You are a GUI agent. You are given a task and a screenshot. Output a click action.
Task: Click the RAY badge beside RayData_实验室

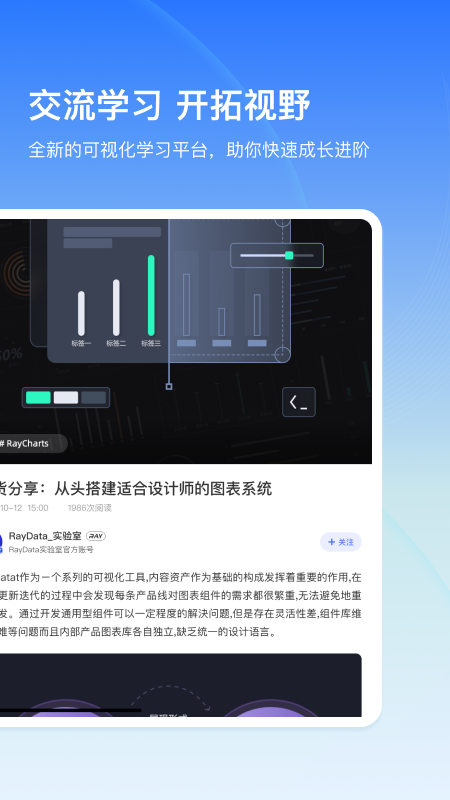coord(96,536)
